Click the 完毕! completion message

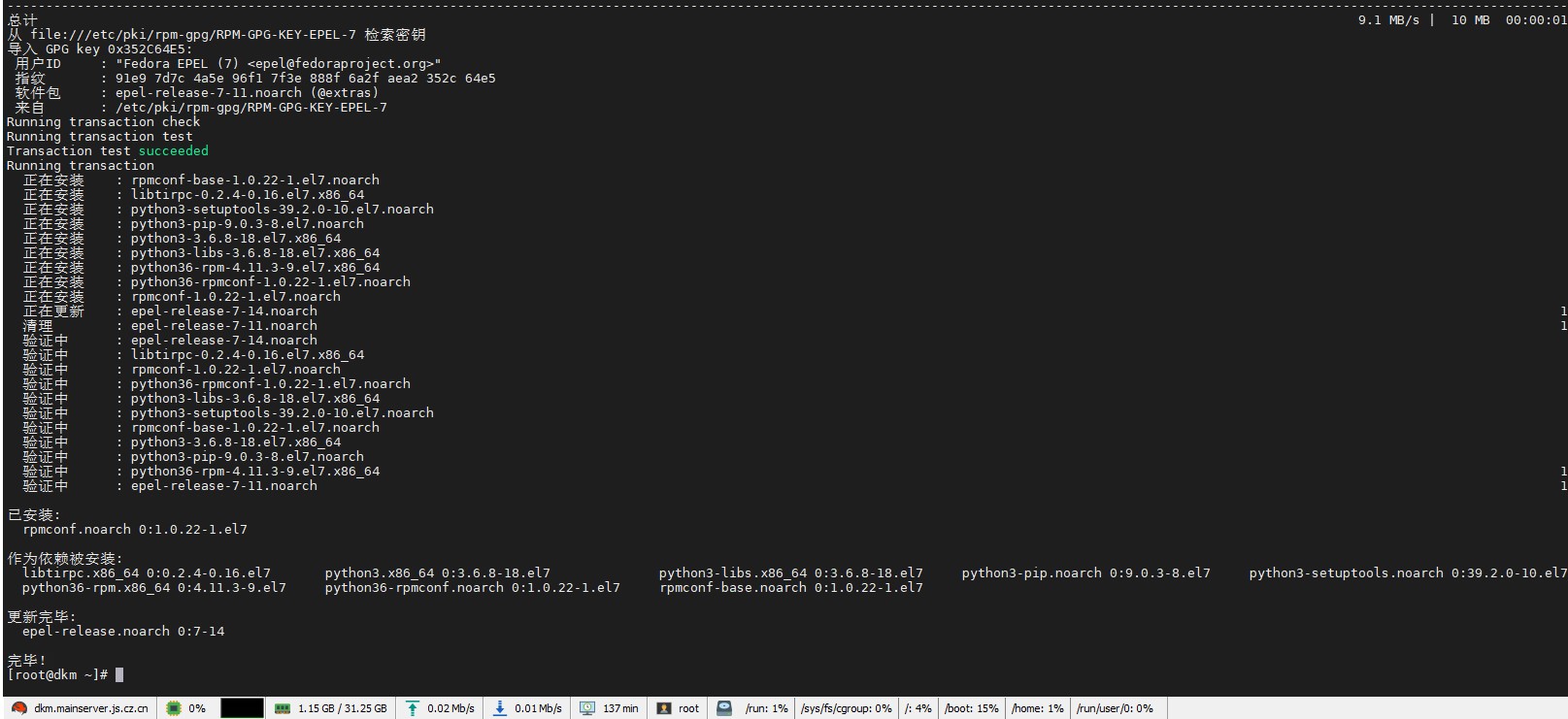27,660
